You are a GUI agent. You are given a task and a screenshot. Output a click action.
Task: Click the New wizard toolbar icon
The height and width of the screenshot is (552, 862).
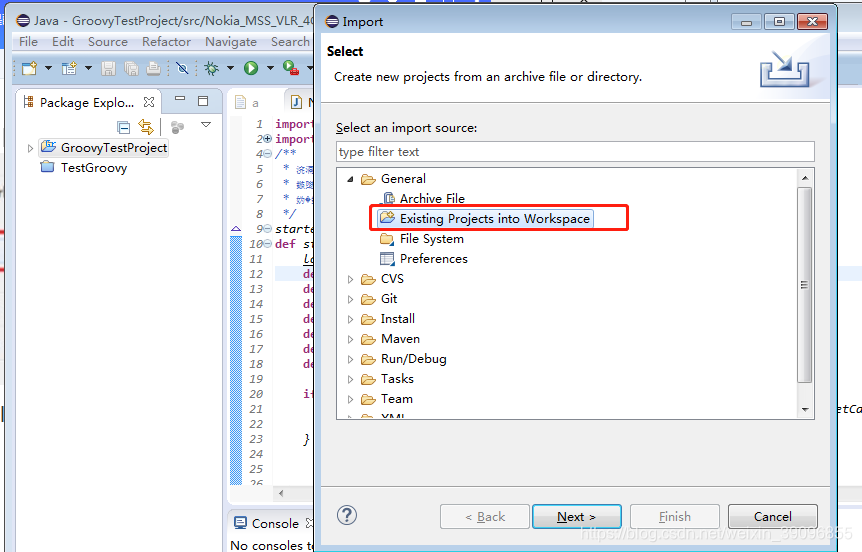[x=29, y=68]
